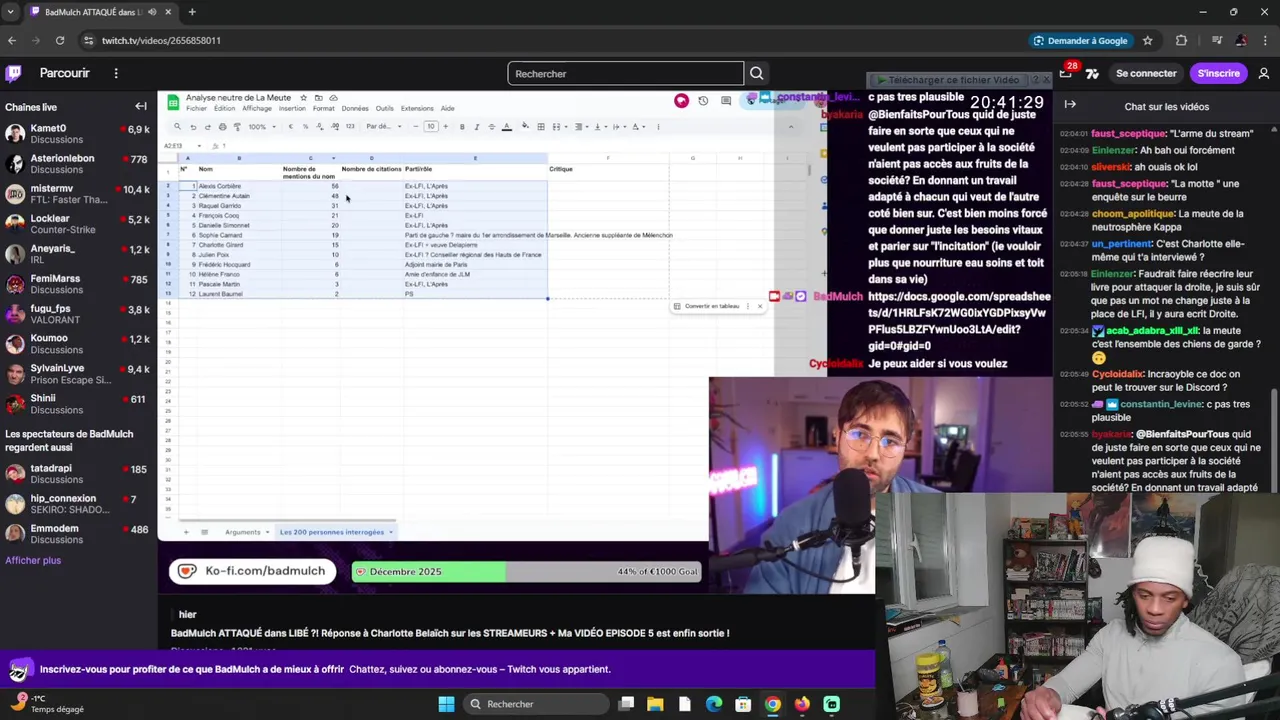
Task: Click the print icon in Sheets toolbar
Action: click(x=222, y=127)
